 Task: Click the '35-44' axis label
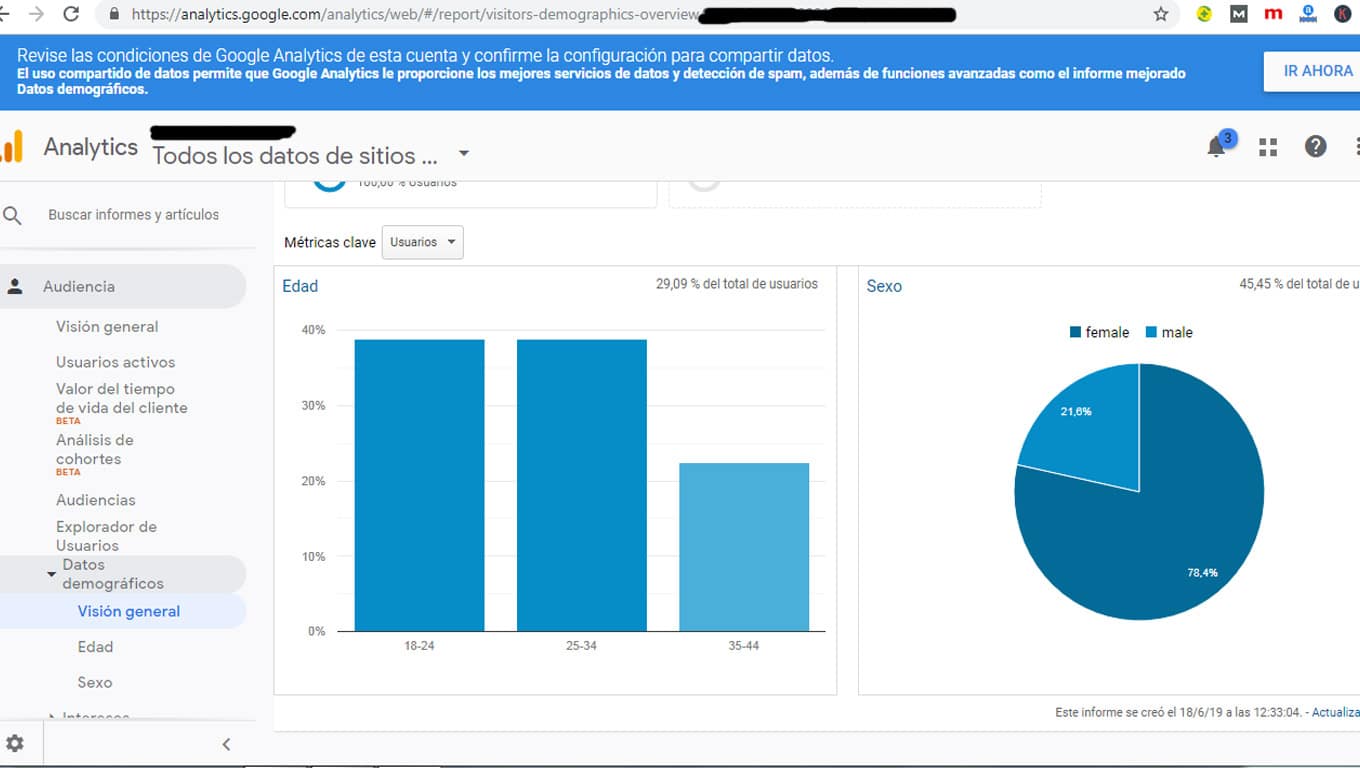(x=743, y=646)
